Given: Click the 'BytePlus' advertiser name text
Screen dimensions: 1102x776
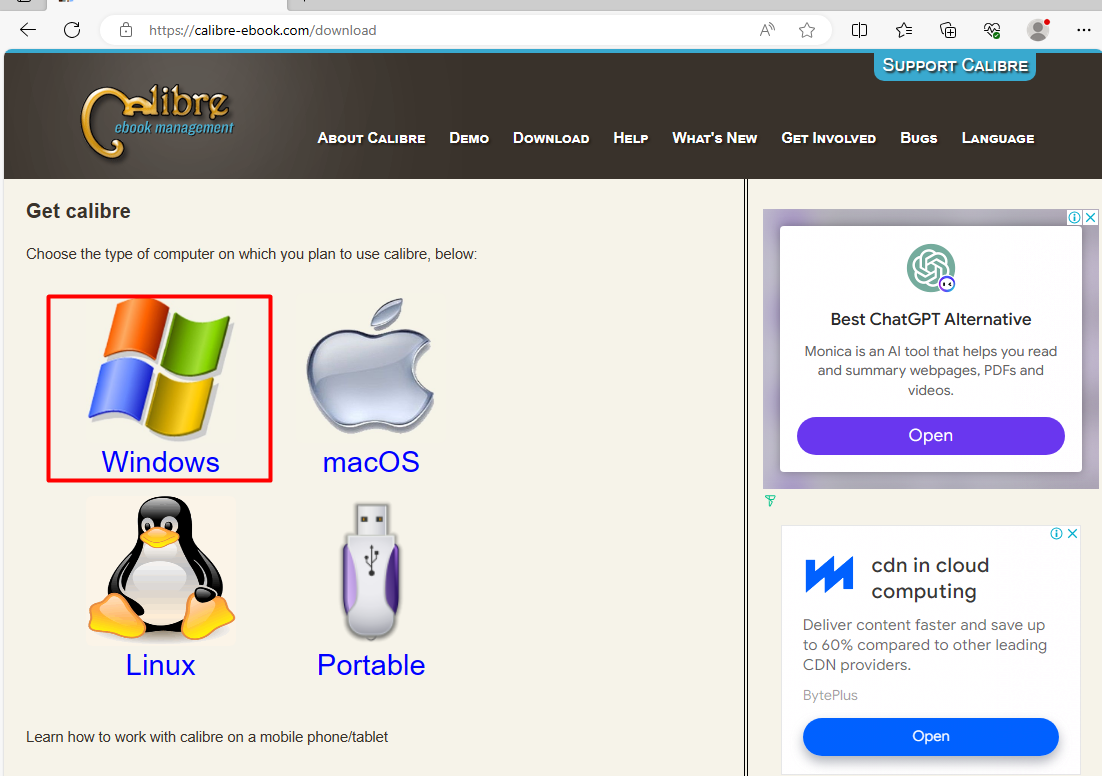Looking at the screenshot, I should point(830,695).
